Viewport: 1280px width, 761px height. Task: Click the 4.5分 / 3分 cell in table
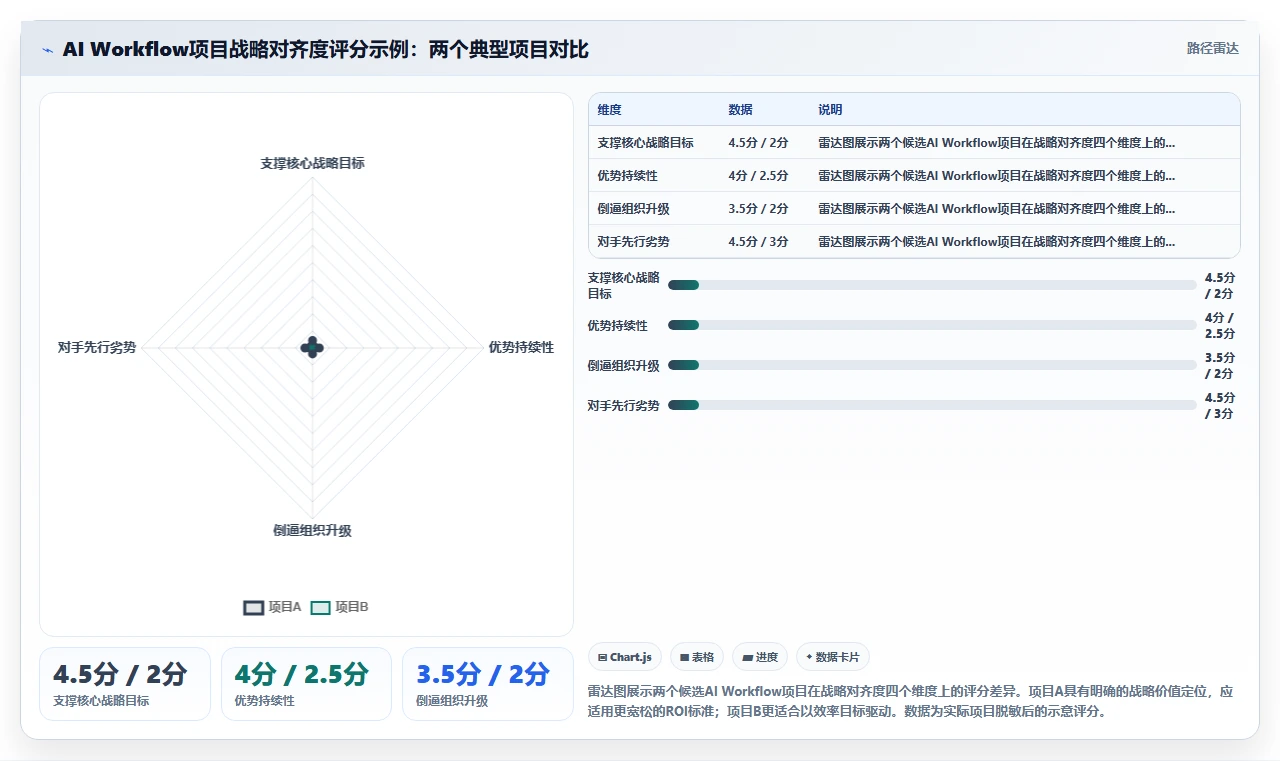pyautogui.click(x=759, y=242)
